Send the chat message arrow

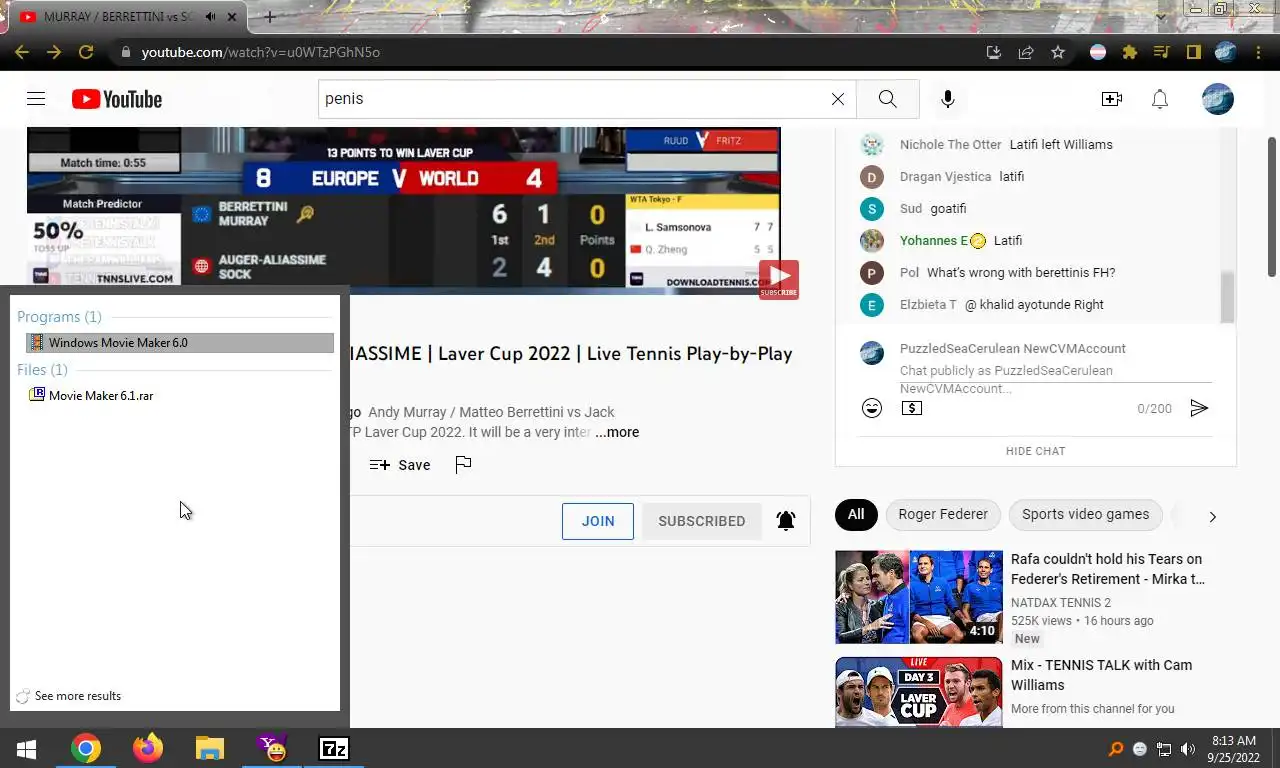tap(1199, 408)
